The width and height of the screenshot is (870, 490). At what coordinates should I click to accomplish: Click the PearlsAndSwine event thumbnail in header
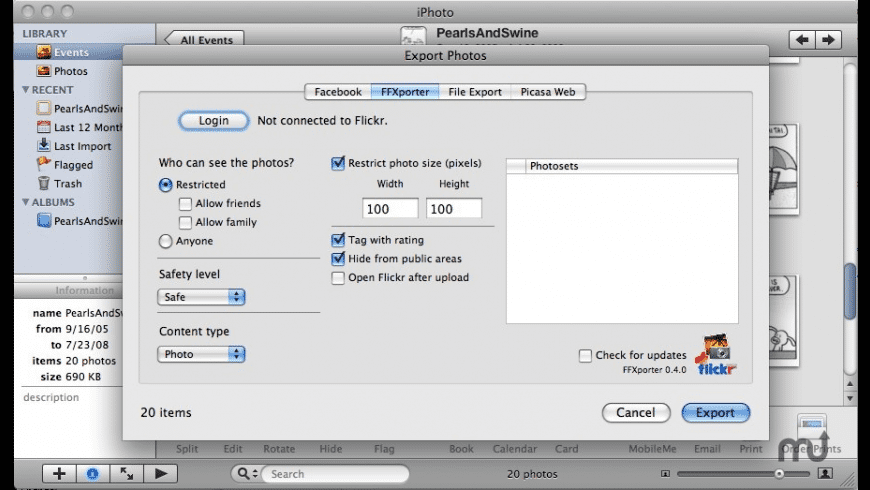pos(413,36)
